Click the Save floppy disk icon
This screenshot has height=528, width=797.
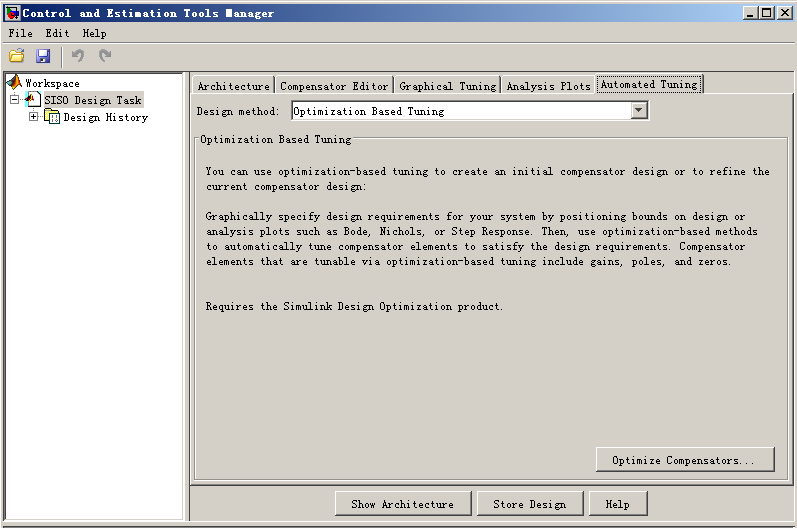coord(43,55)
